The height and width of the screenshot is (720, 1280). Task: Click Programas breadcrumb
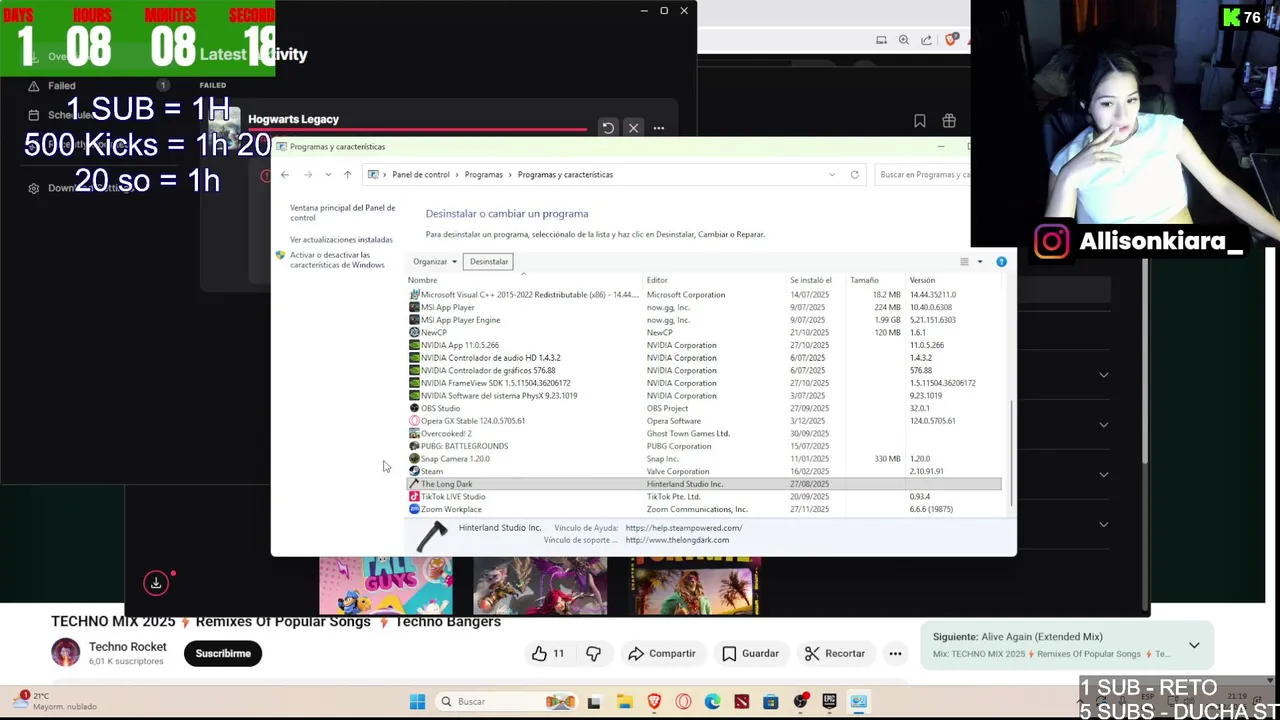pos(483,175)
